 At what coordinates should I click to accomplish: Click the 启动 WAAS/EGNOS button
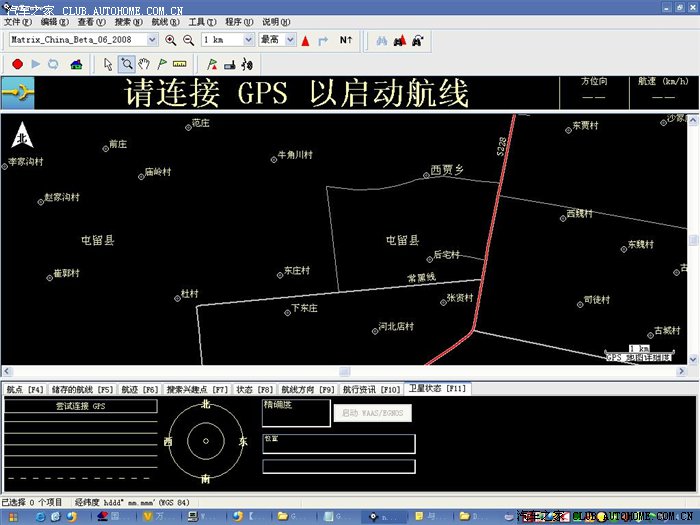coord(372,413)
